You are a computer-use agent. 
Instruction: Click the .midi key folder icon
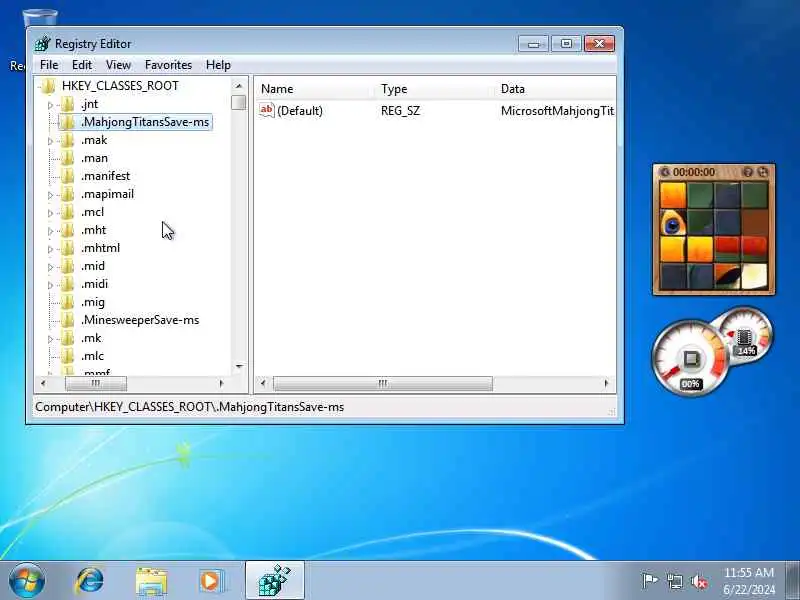(x=67, y=284)
